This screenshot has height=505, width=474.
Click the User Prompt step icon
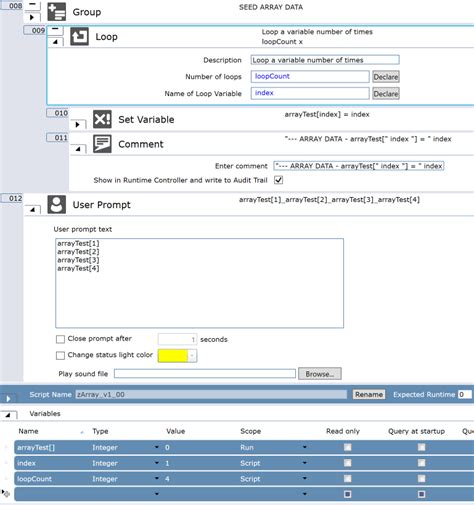[57, 204]
